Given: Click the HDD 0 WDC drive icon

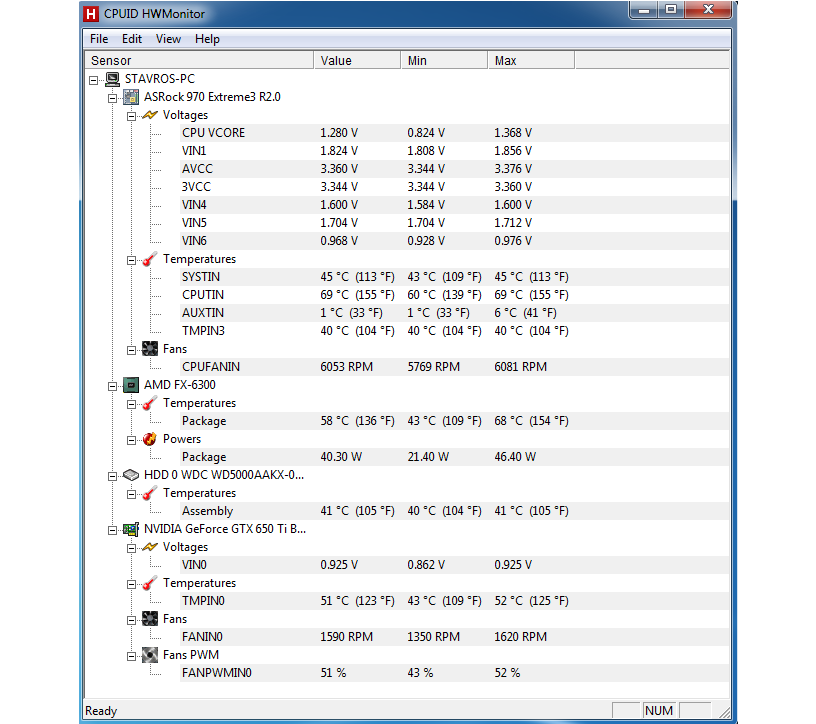Looking at the screenshot, I should tap(131, 475).
